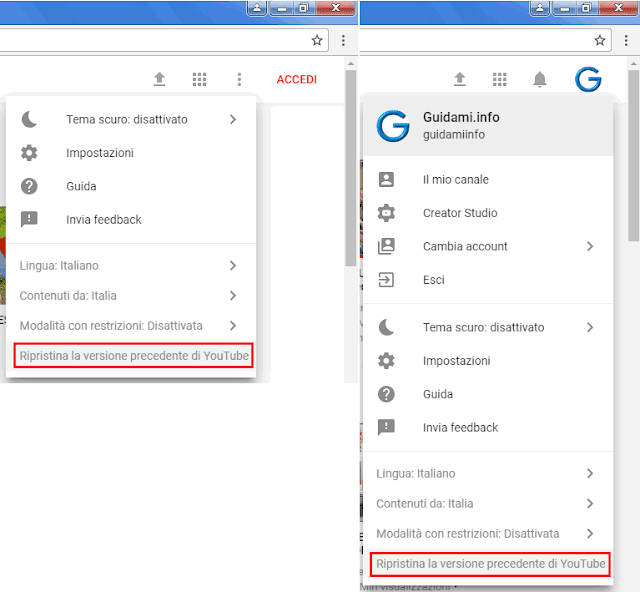Expand Modalità con restrizioni chevron, right menu
The image size is (640, 592).
(590, 533)
